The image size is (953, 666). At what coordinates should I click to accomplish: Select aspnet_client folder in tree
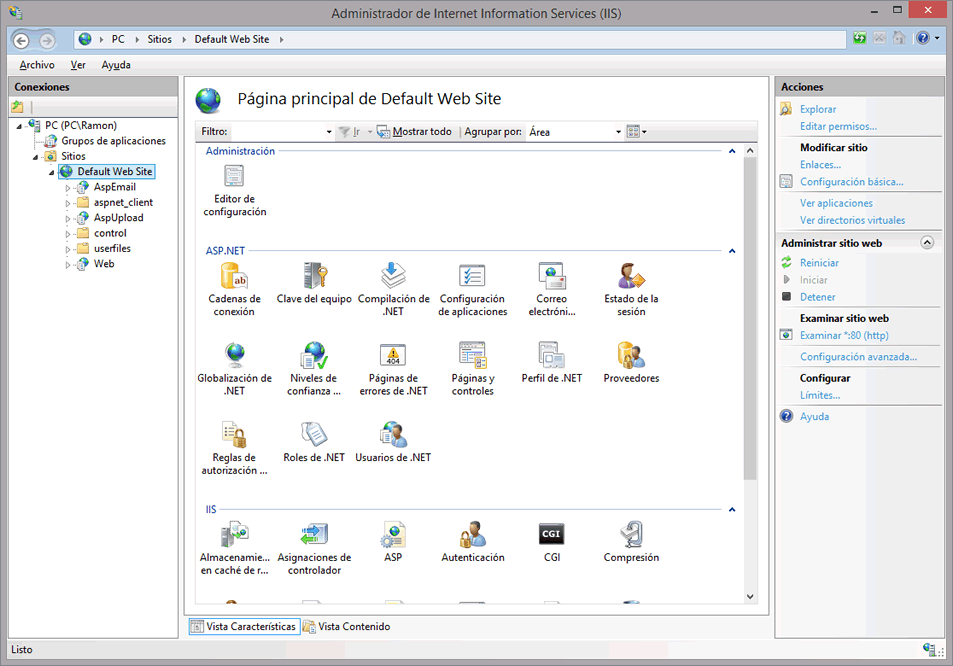123,202
